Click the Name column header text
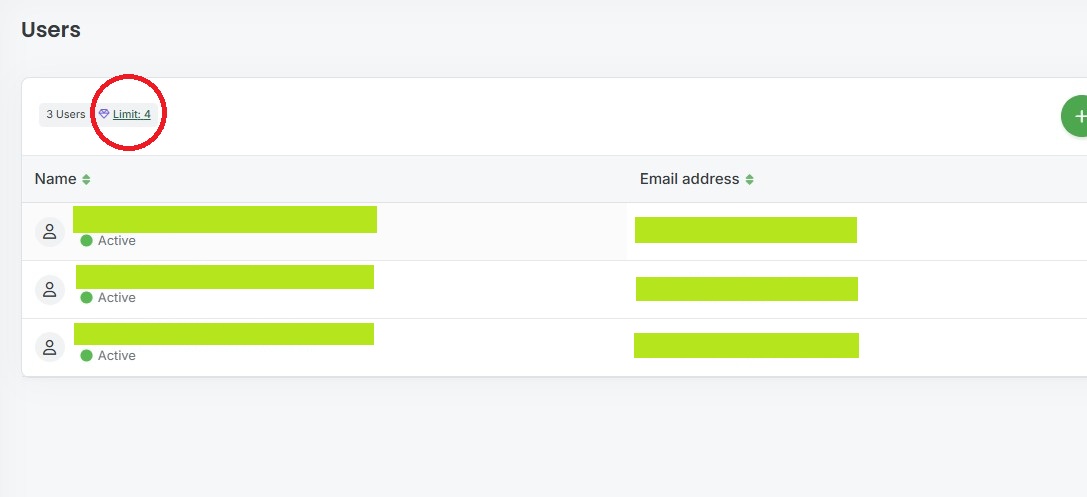The image size is (1087, 497). pos(55,179)
